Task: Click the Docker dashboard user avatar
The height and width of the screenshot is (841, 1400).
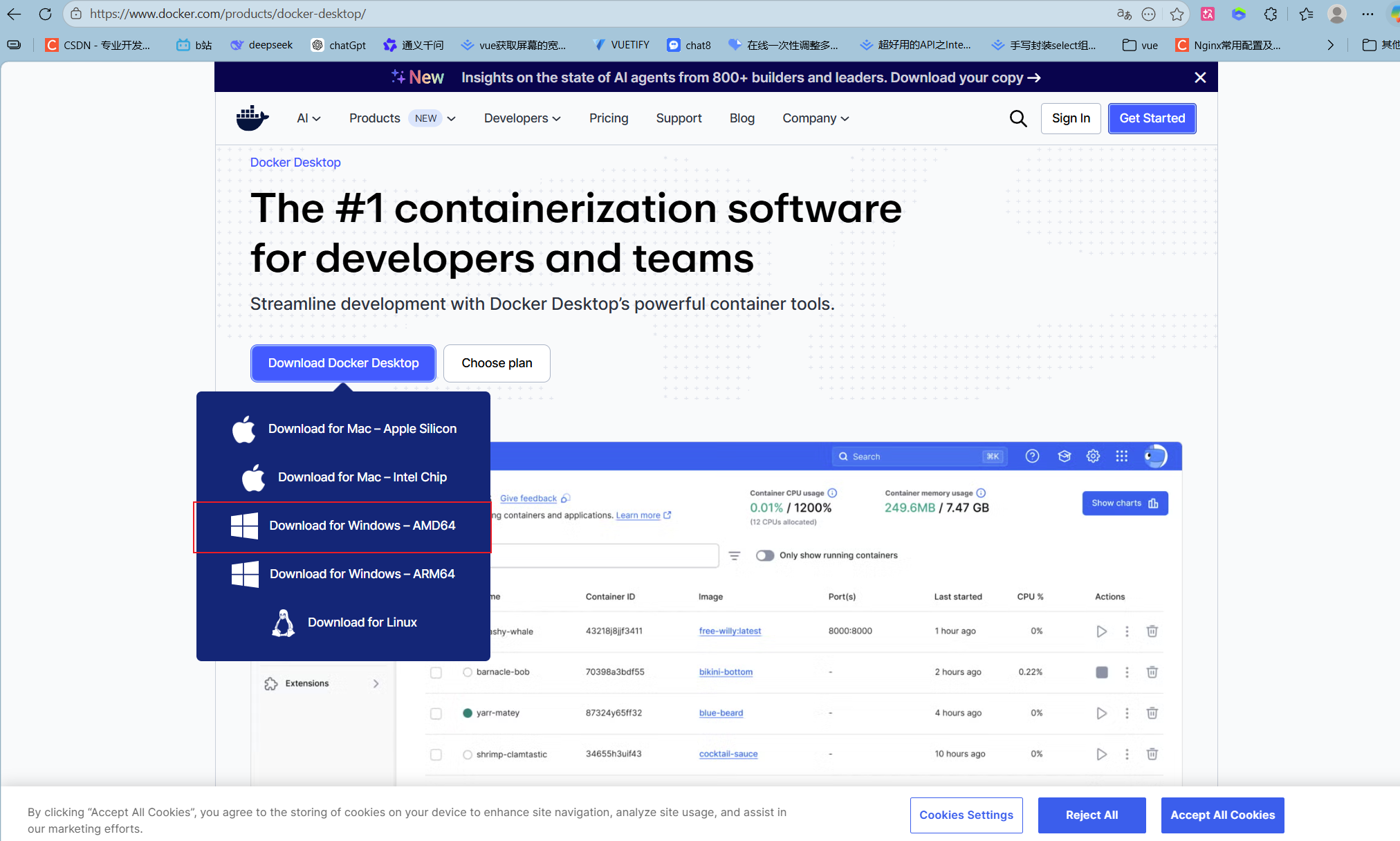Action: (1155, 456)
